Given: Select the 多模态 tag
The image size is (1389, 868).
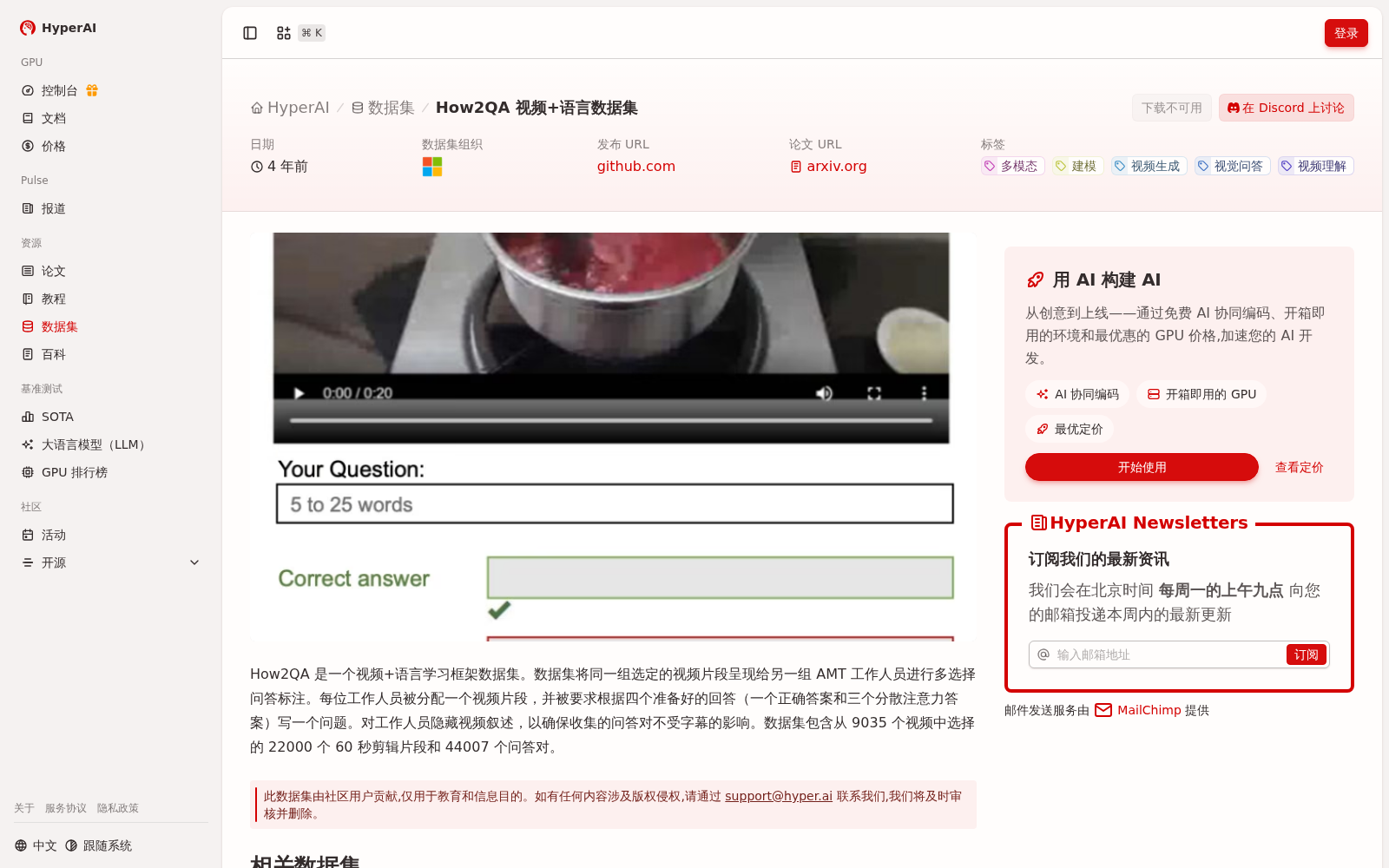Looking at the screenshot, I should tap(1012, 166).
